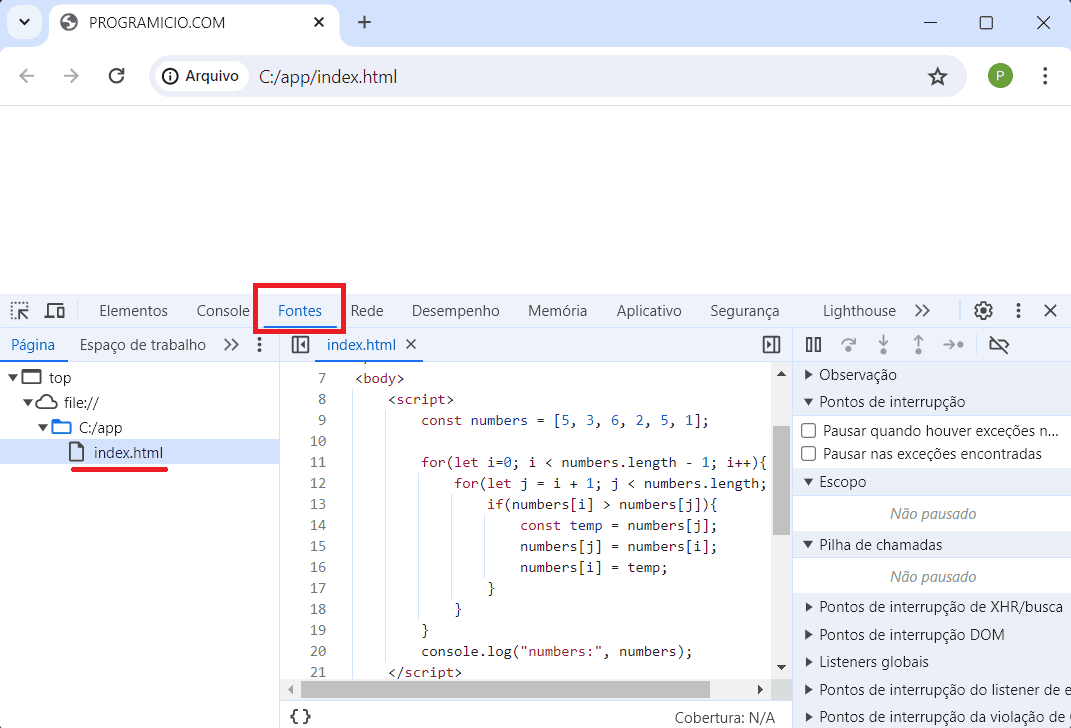The height and width of the screenshot is (728, 1071).
Task: Pretty print the source with braces icon
Action: pyautogui.click(x=301, y=716)
